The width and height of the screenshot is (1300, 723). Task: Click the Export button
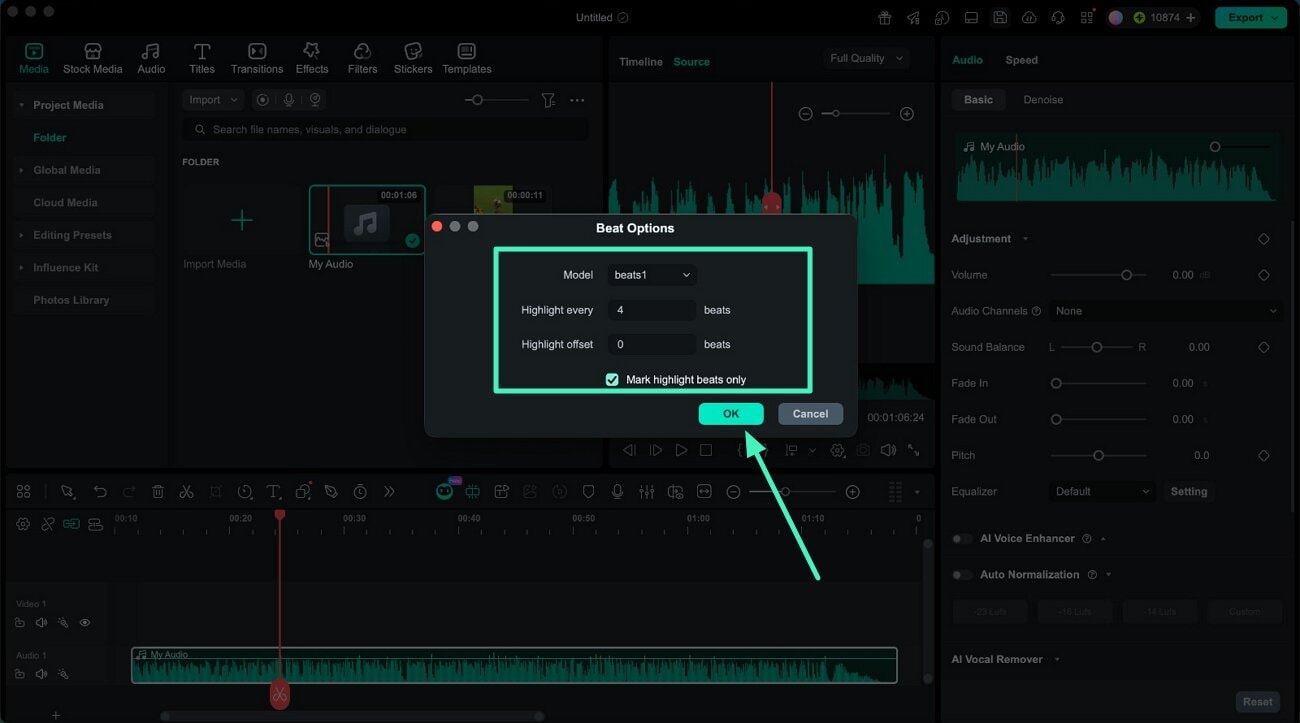[x=1250, y=18]
